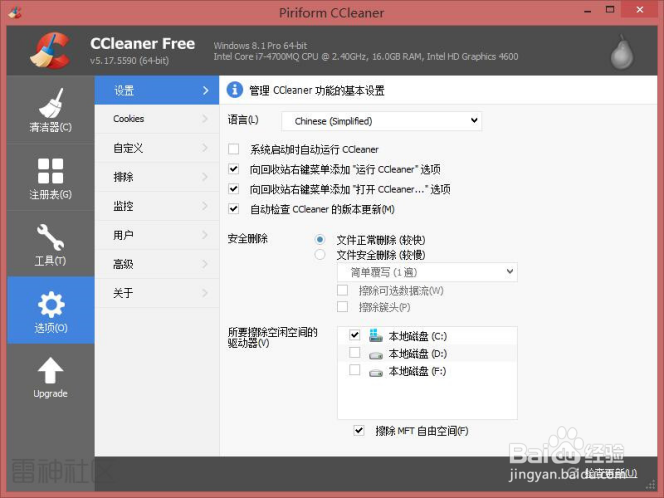Screen dimensions: 664x498
Task: Click the version text v5.17.5590
Action: [x=130, y=61]
